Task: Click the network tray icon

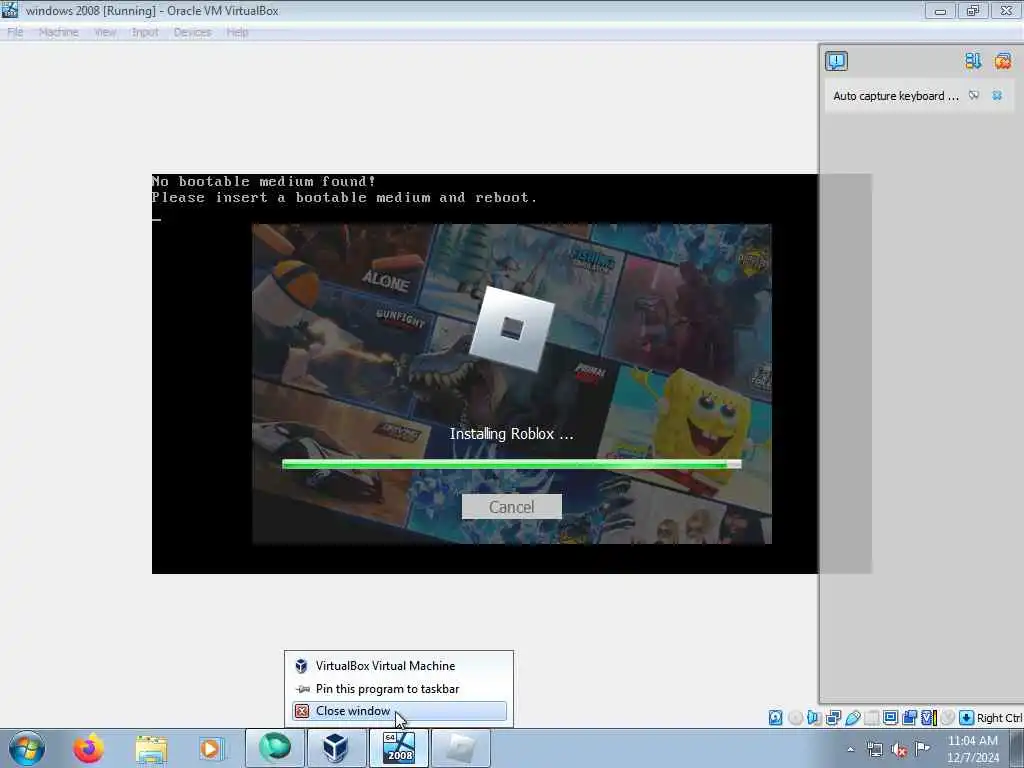Action: click(x=874, y=749)
